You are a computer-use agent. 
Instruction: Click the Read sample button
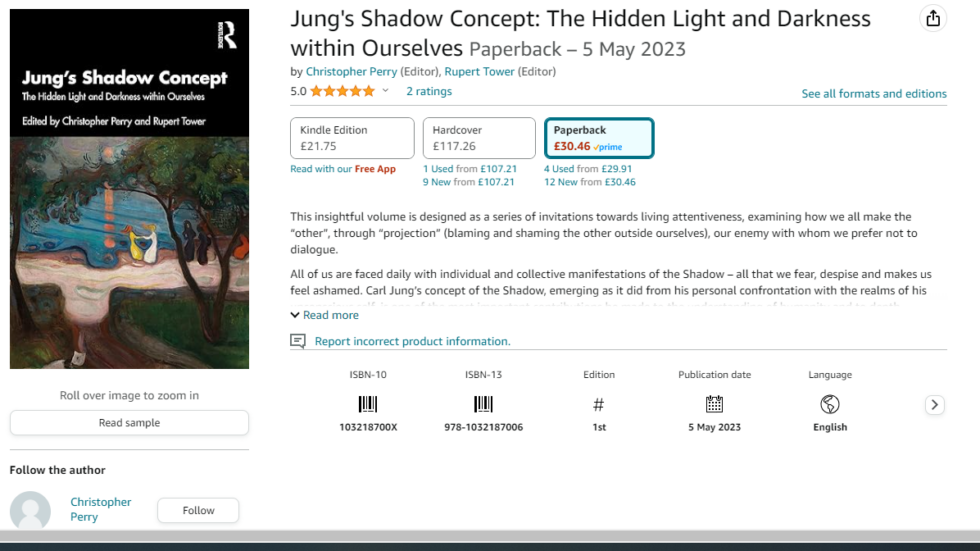[129, 423]
